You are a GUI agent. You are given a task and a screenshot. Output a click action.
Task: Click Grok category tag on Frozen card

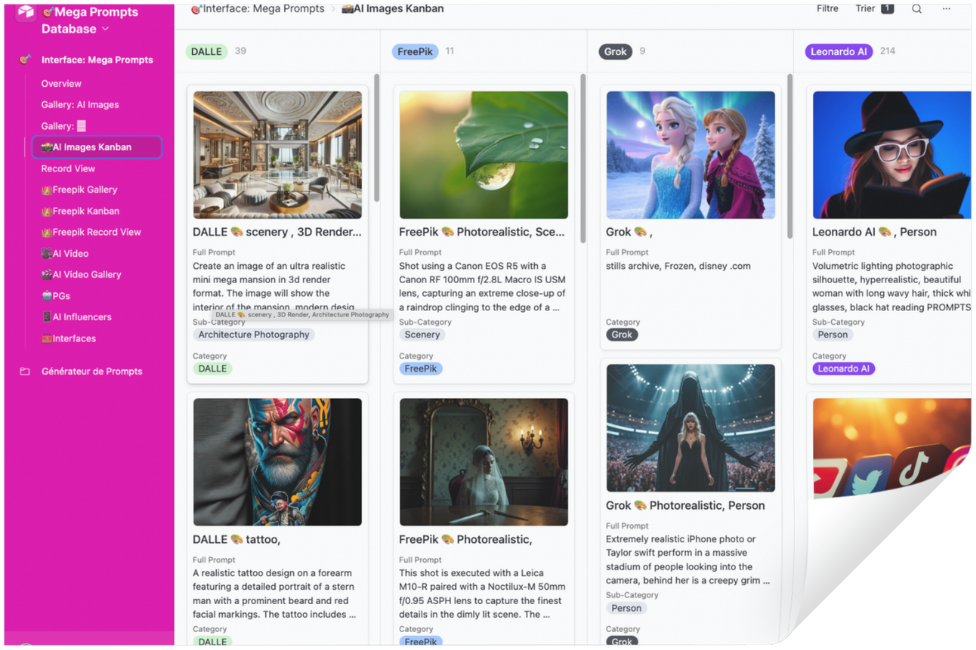coord(621,334)
